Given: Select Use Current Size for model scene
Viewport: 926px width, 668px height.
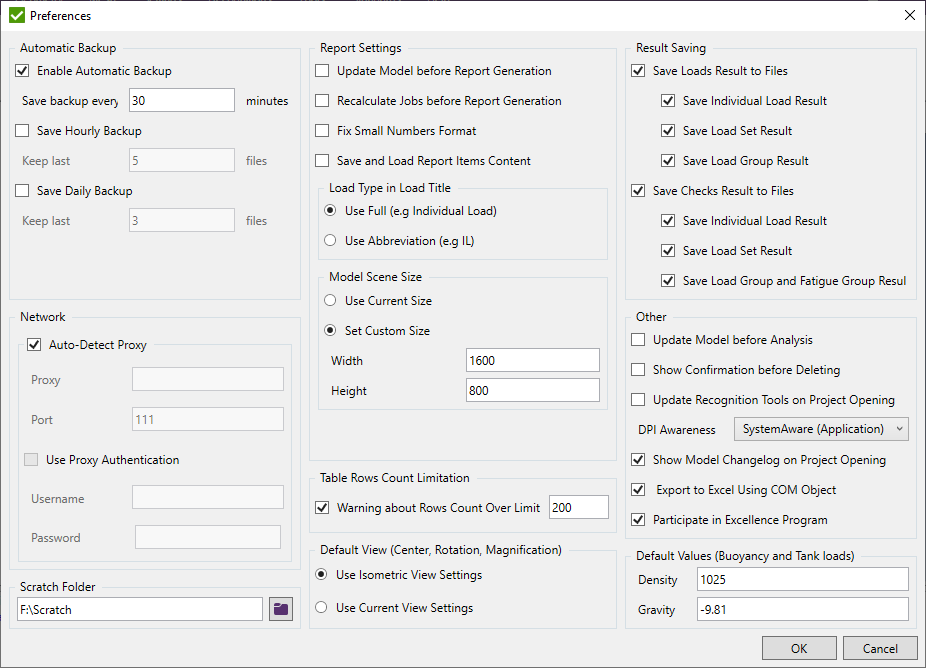Looking at the screenshot, I should pos(330,300).
